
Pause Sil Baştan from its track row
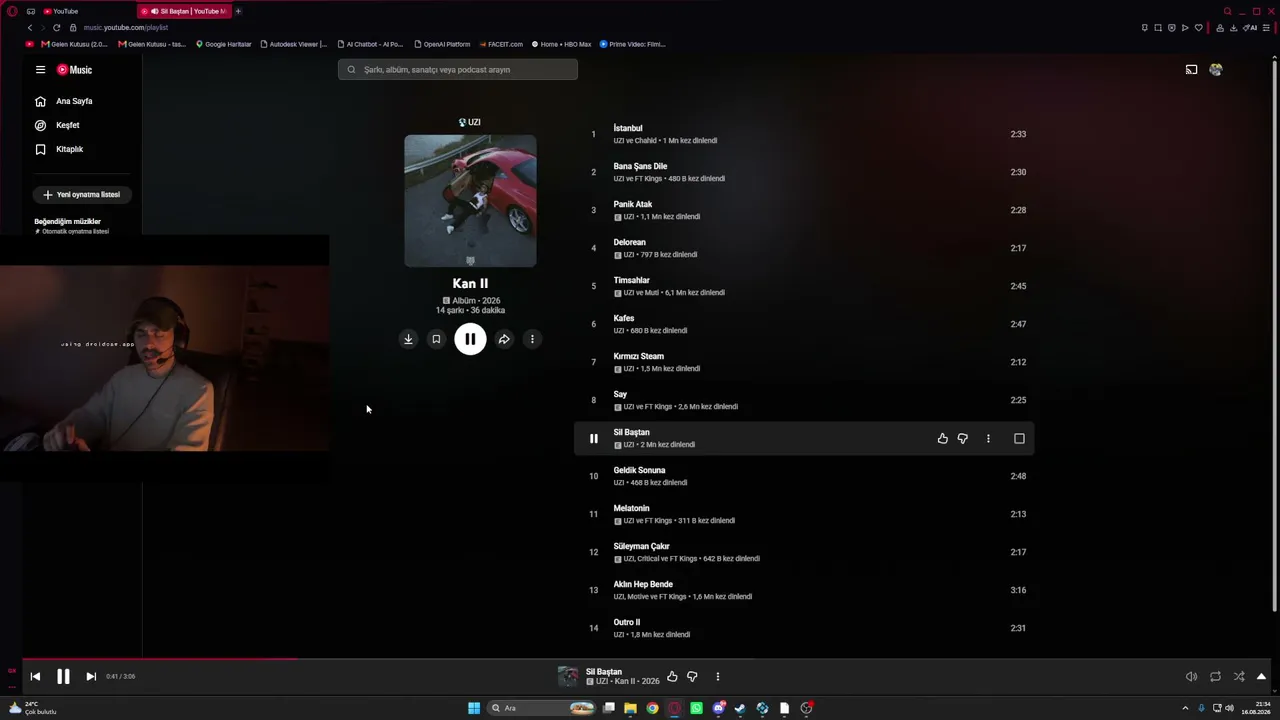(593, 438)
